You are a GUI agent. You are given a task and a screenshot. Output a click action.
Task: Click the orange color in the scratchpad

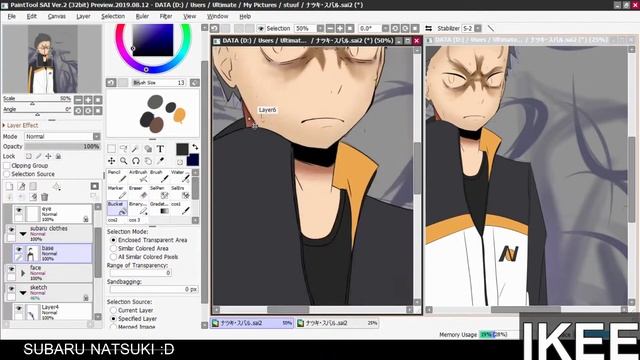tap(179, 115)
